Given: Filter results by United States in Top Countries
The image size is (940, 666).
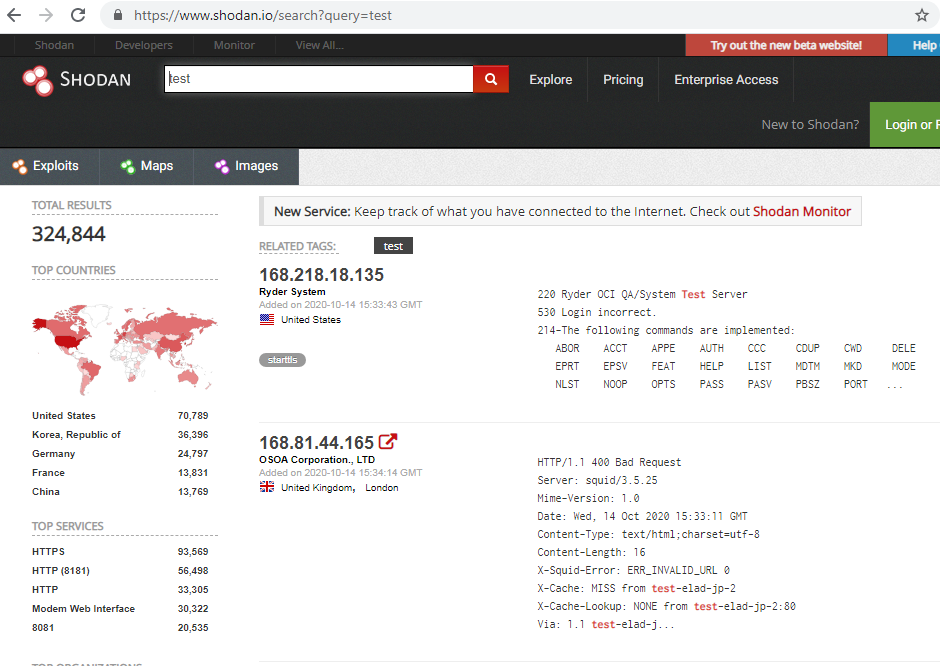Looking at the screenshot, I should (x=64, y=415).
